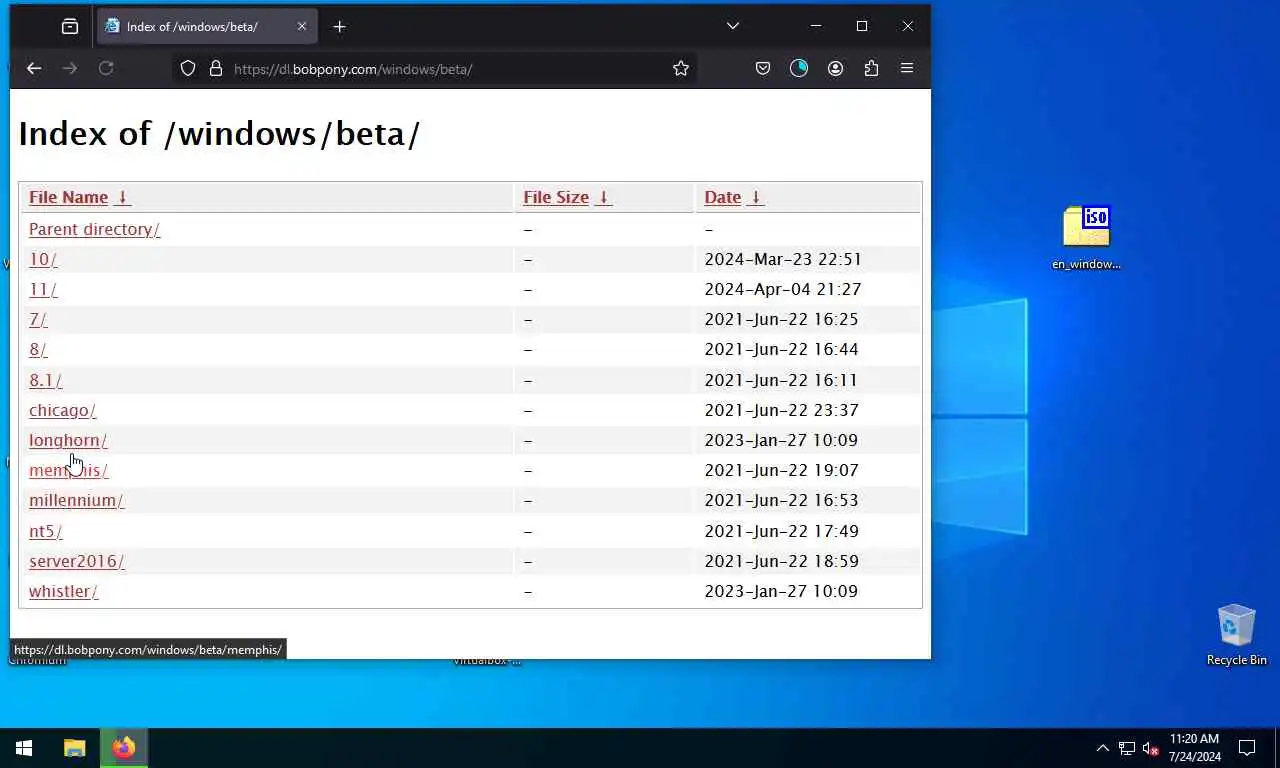Open the 7/ directory

(x=38, y=319)
